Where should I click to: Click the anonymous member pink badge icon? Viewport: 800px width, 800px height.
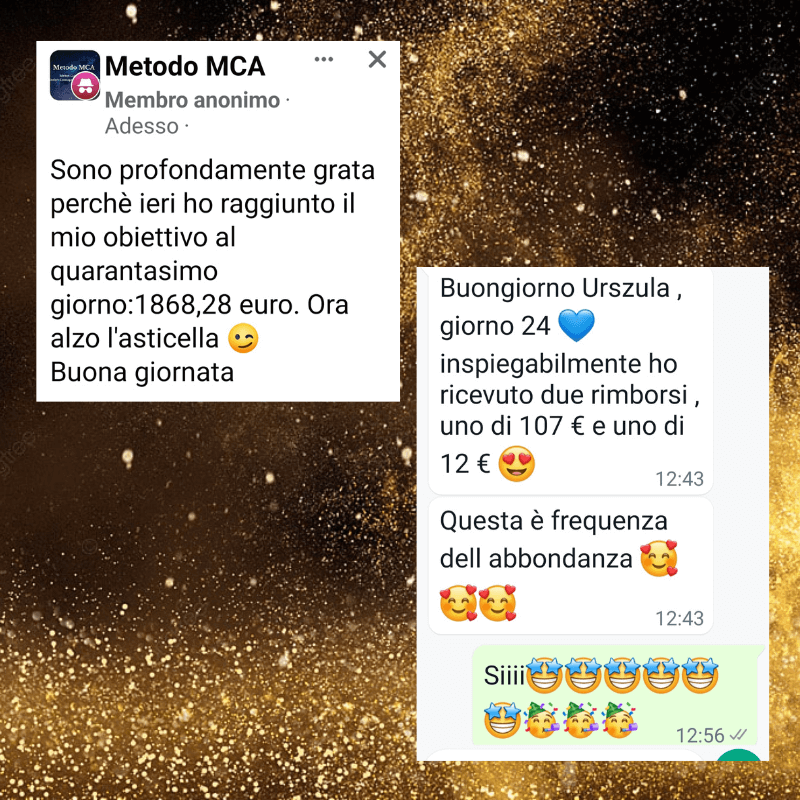click(x=85, y=86)
